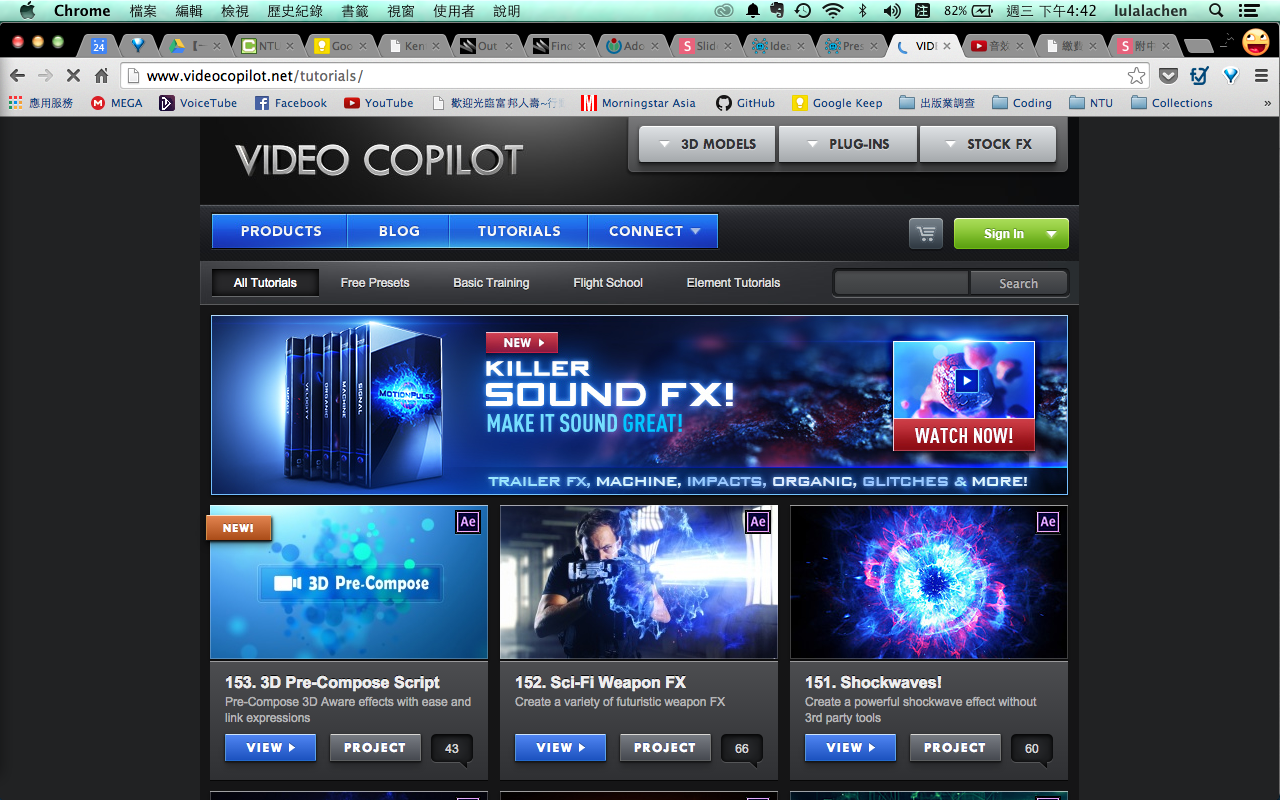The height and width of the screenshot is (800, 1280).
Task: Click the Chrome address bar URL
Action: 255,76
